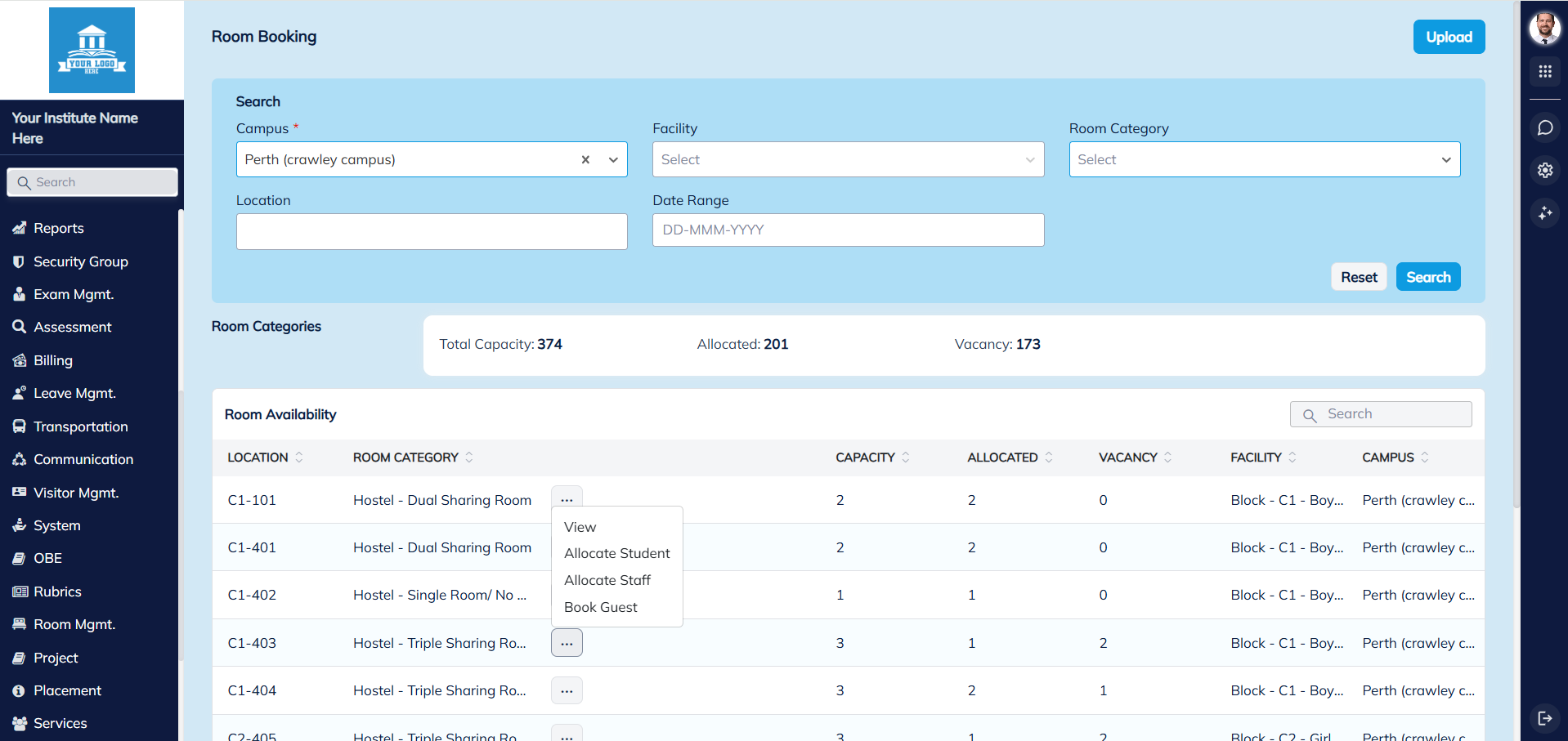This screenshot has height=741, width=1568.
Task: Click the sparkle AI assistant icon
Action: (1545, 213)
